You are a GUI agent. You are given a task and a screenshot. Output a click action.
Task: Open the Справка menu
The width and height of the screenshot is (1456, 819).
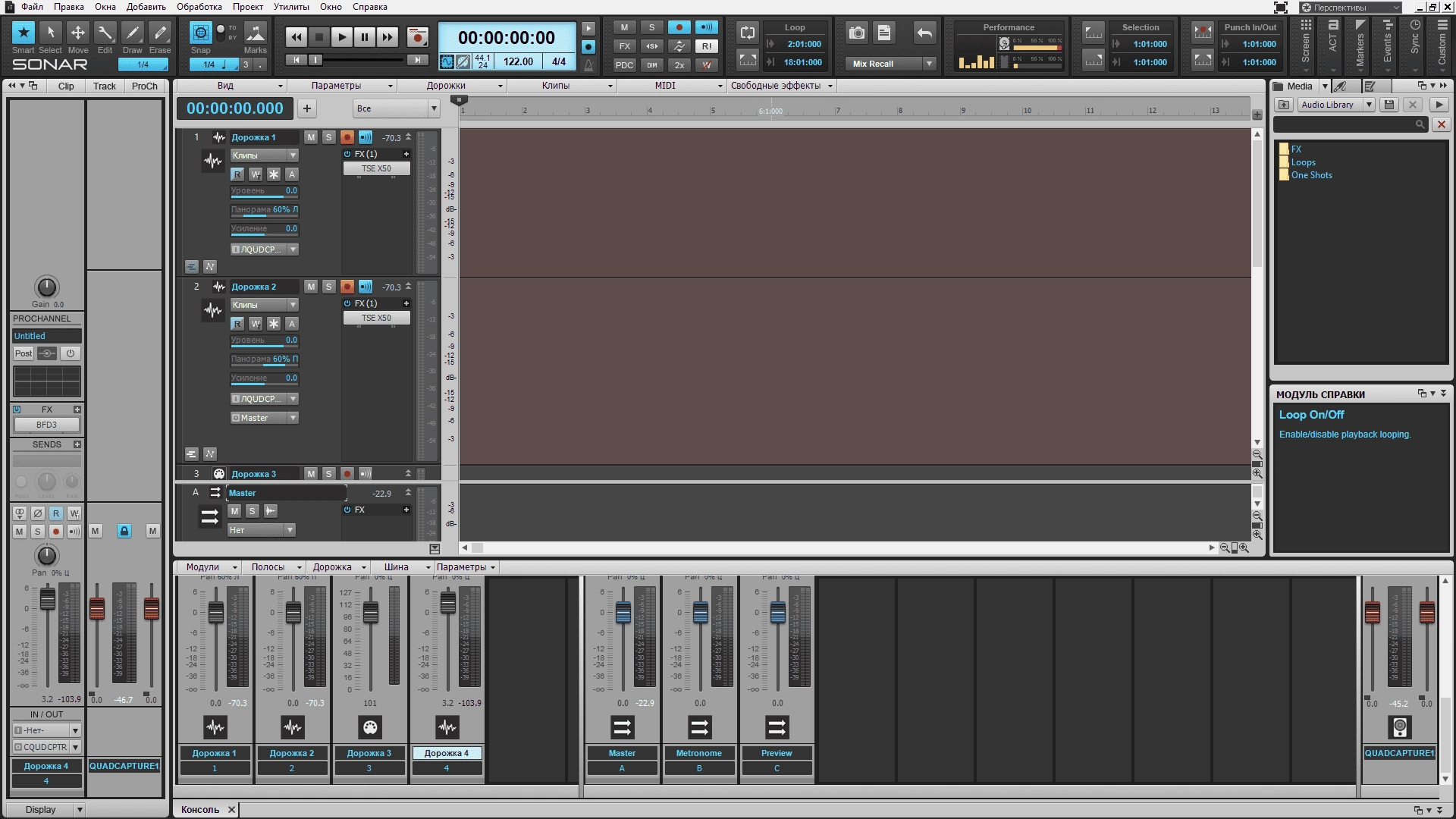click(370, 7)
